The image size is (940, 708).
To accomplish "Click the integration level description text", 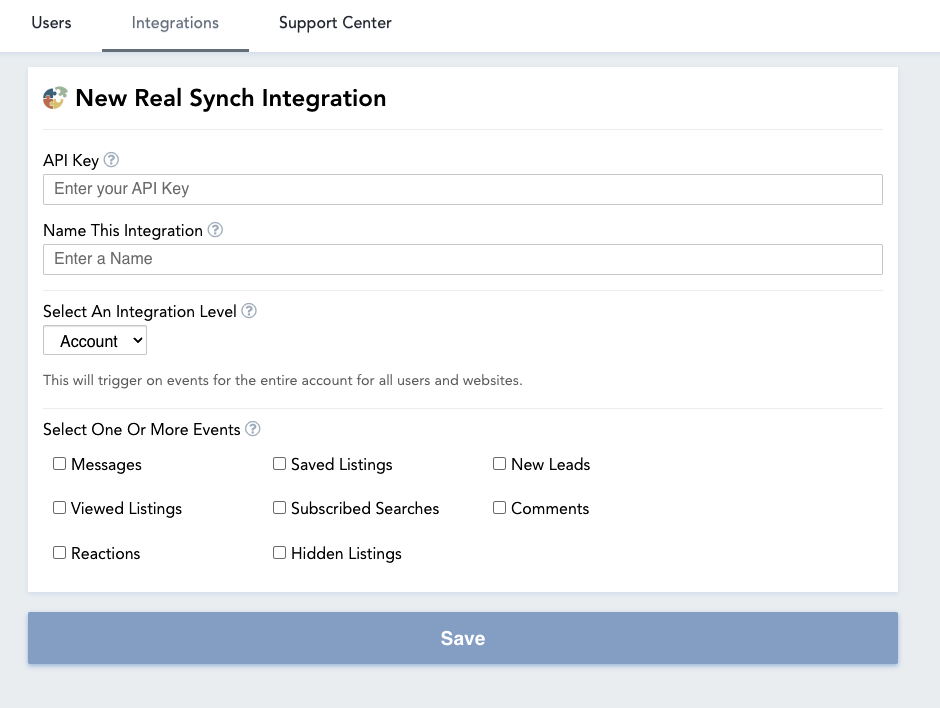I will coord(282,381).
